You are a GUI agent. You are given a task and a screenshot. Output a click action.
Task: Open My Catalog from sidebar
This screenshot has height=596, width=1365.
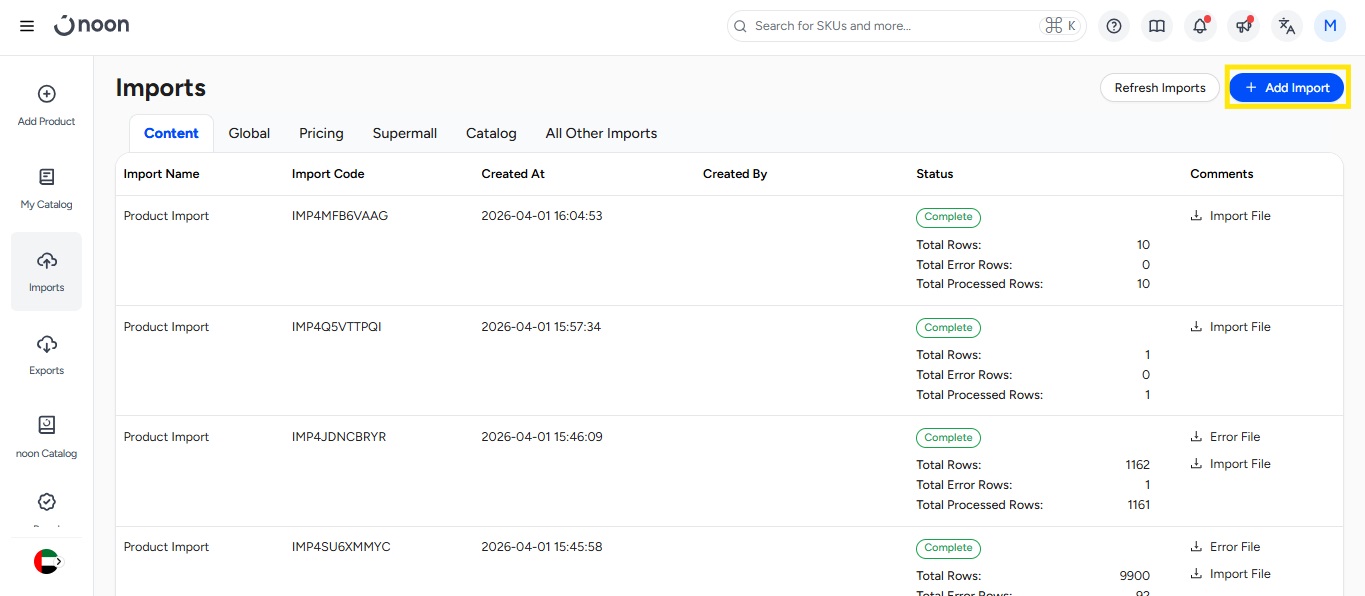(46, 188)
